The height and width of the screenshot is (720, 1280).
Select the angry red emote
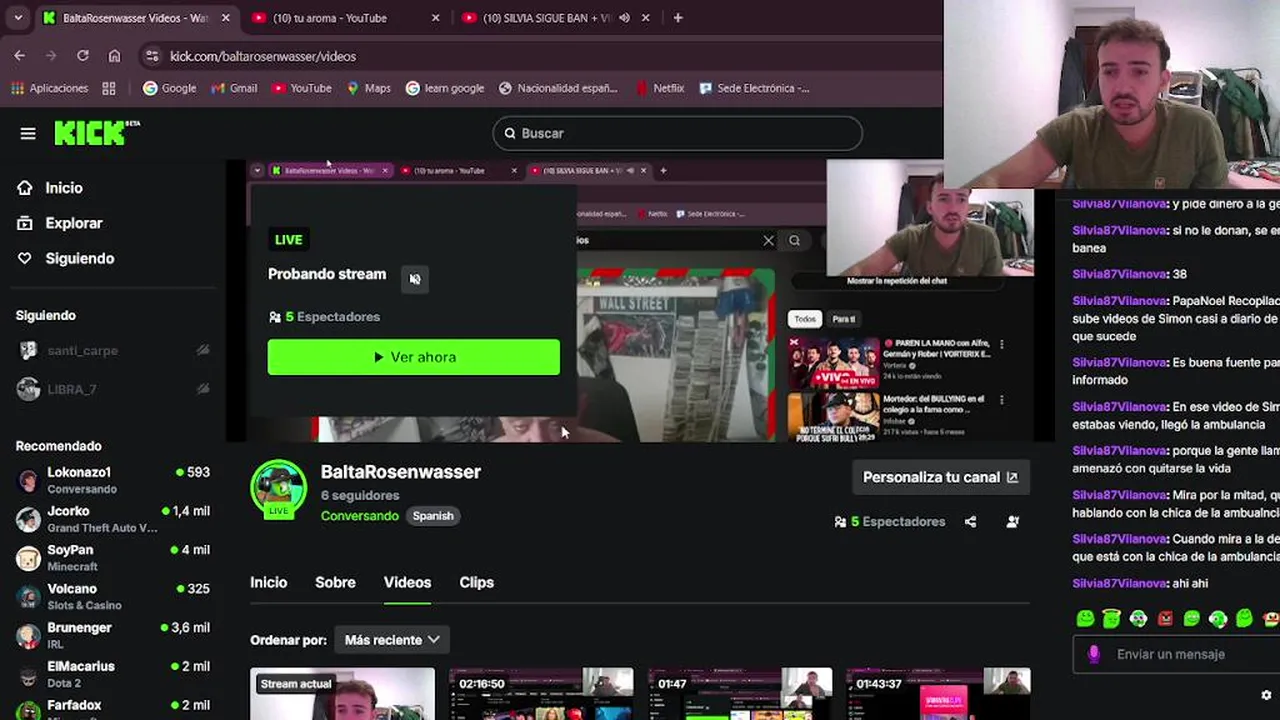coord(1165,619)
